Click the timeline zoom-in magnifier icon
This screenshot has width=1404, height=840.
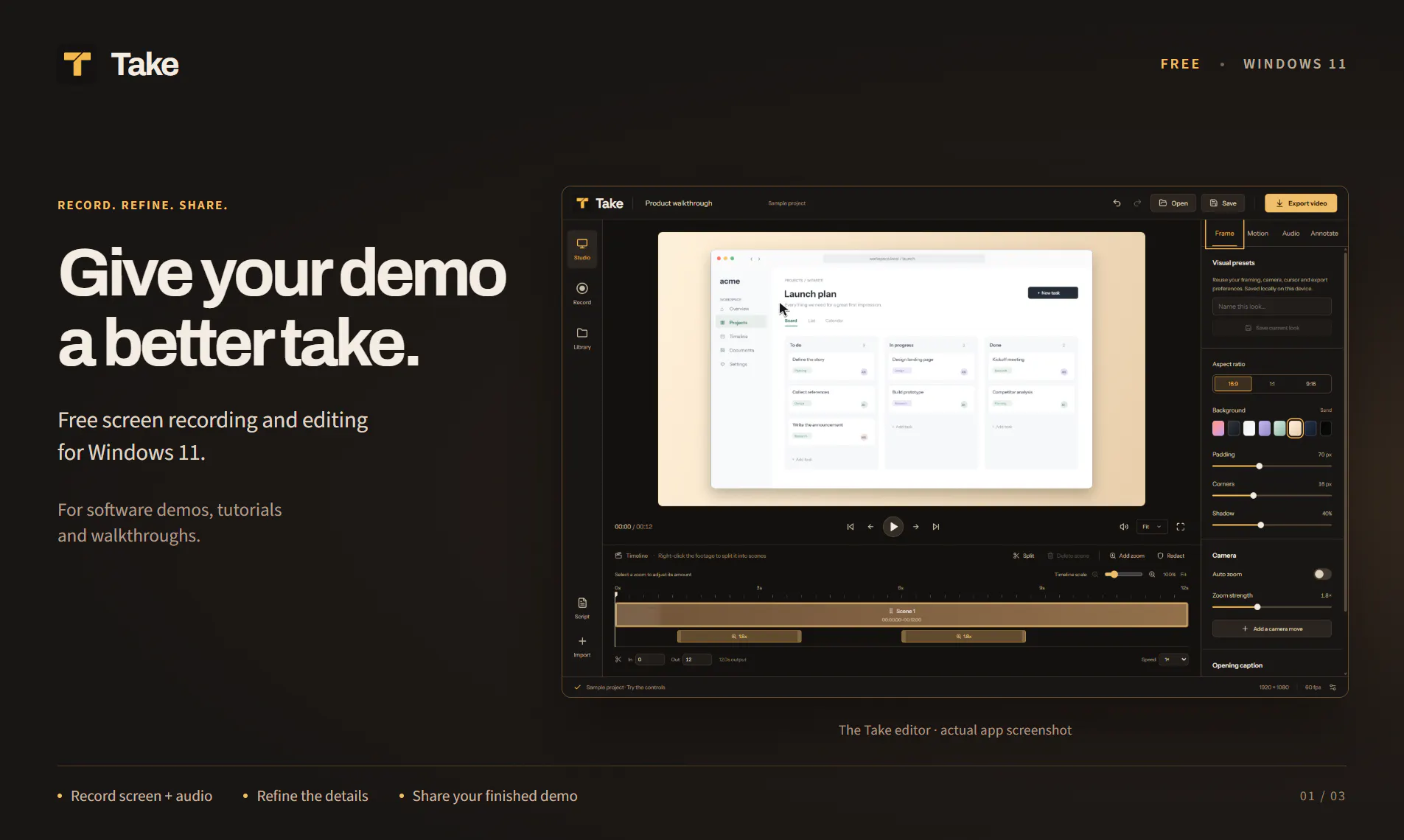(1152, 575)
